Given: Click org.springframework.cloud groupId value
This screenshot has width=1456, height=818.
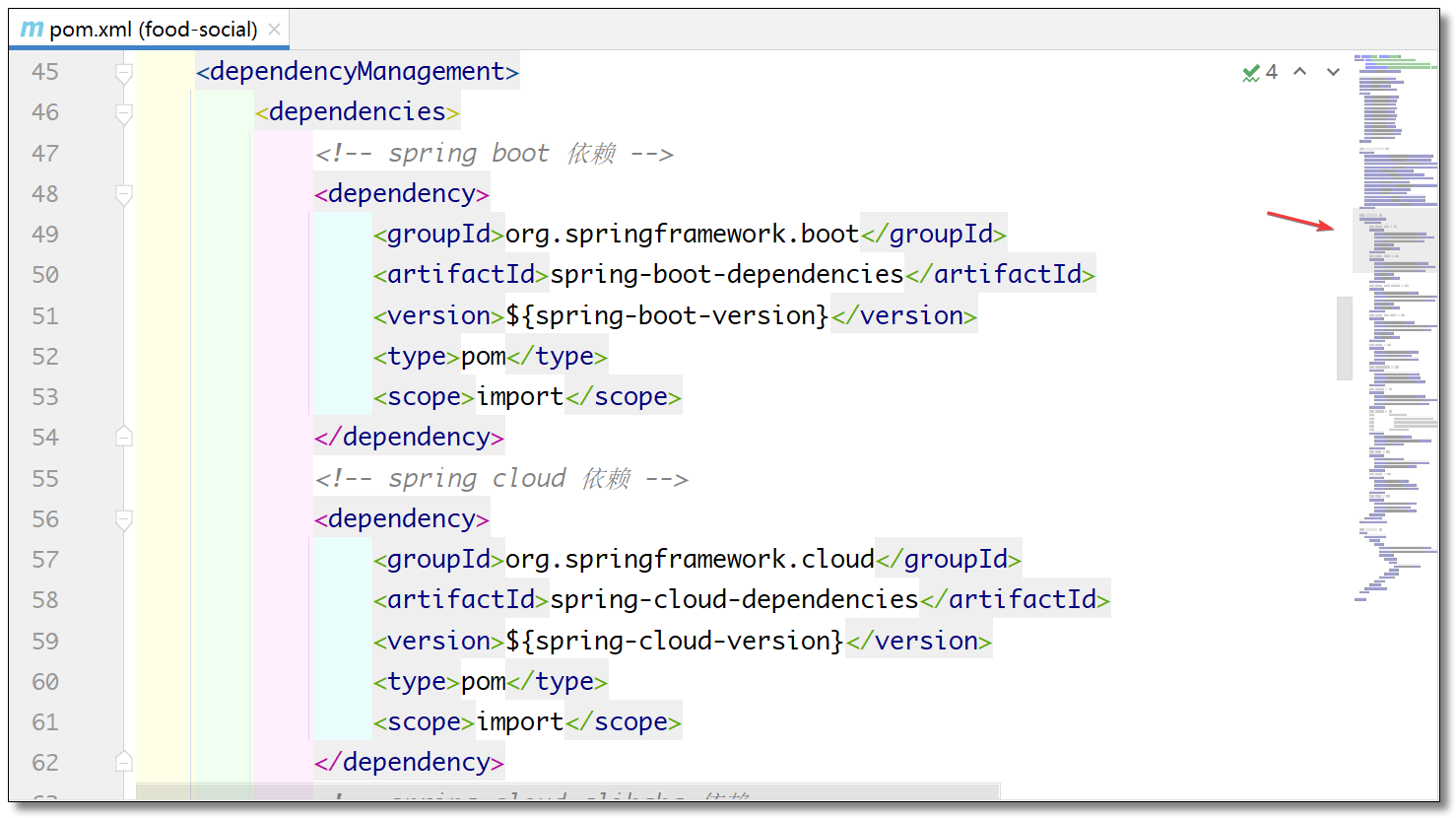Looking at the screenshot, I should click(690, 560).
